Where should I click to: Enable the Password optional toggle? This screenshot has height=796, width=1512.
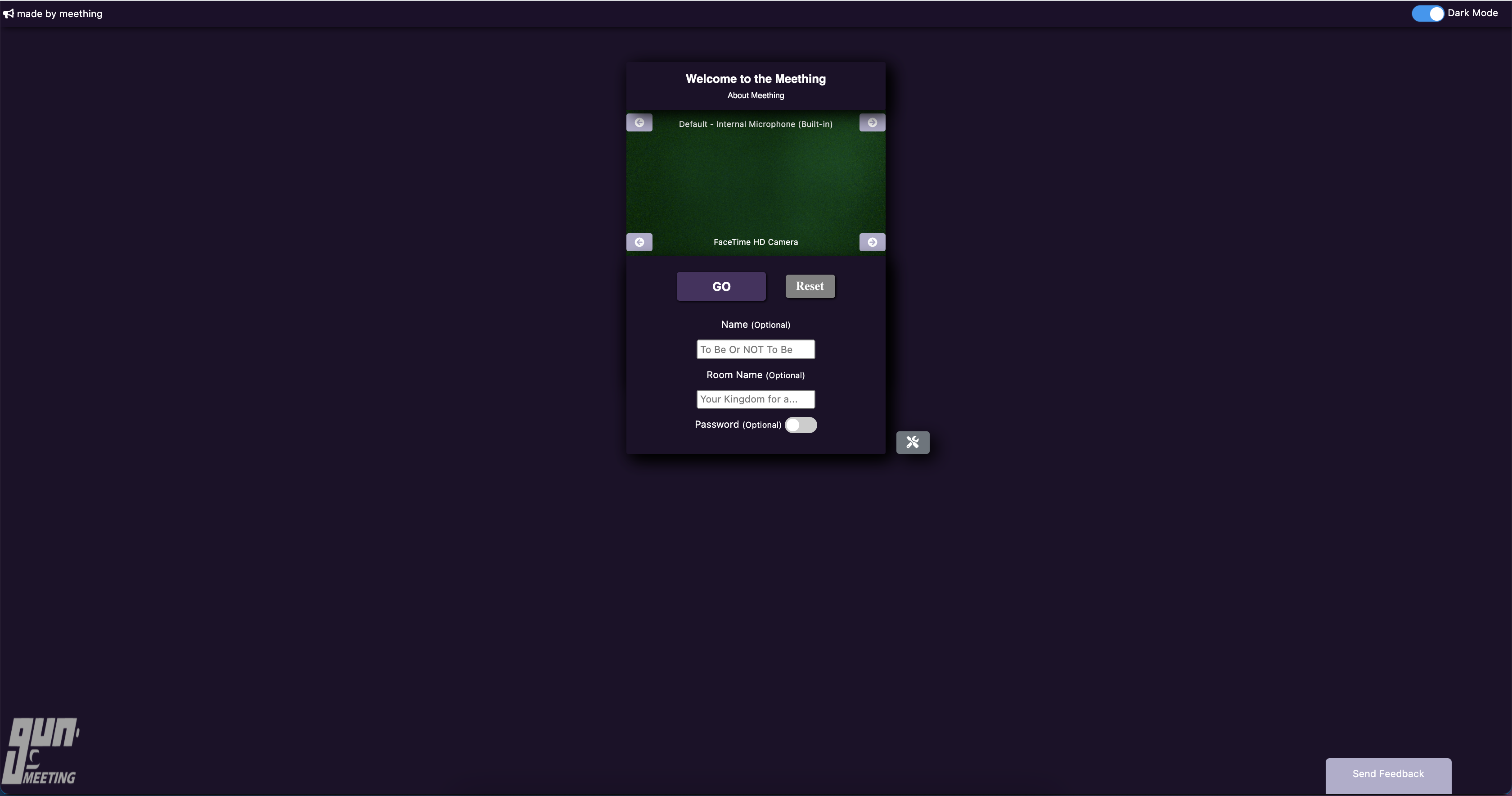[x=801, y=425]
